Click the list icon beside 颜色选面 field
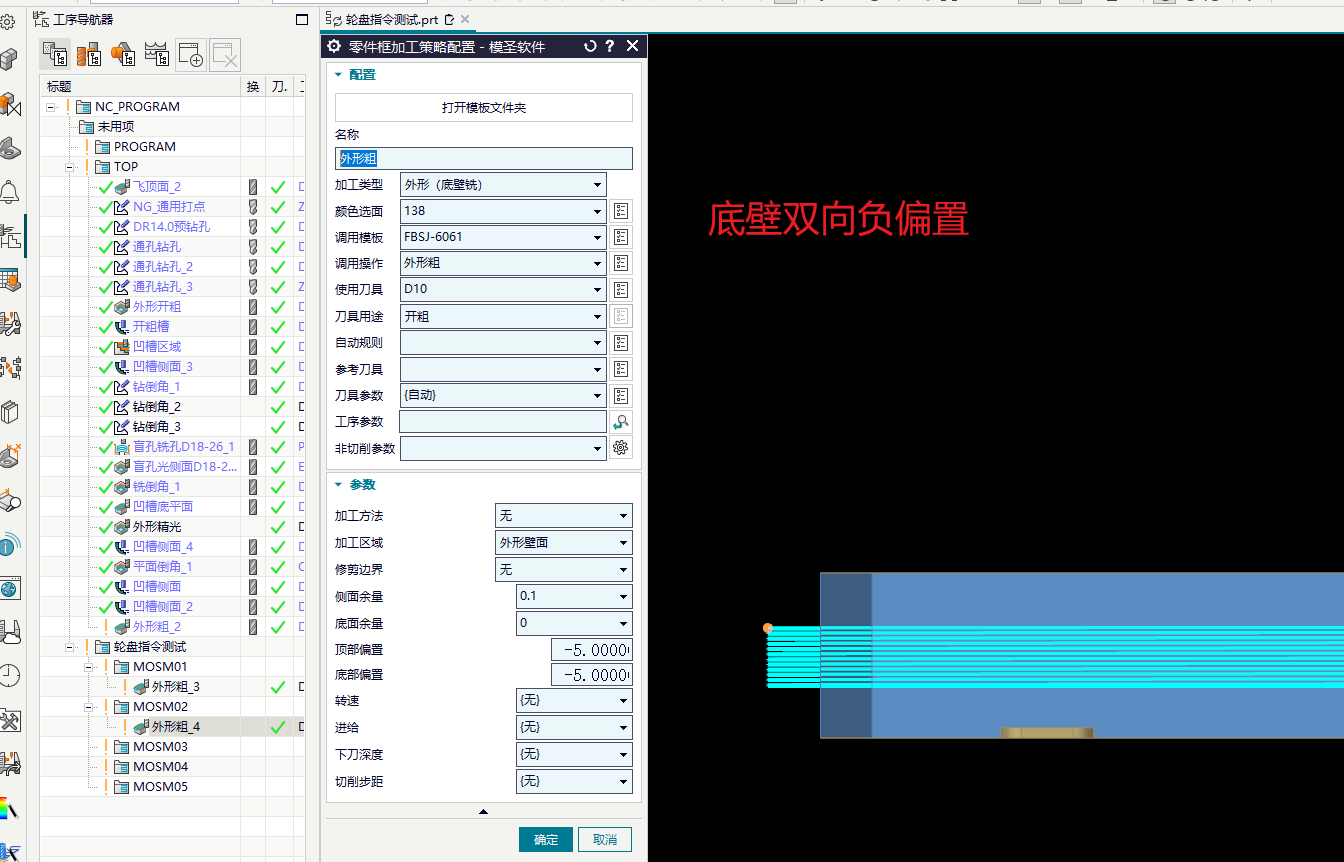The height and width of the screenshot is (862, 1344). (621, 211)
